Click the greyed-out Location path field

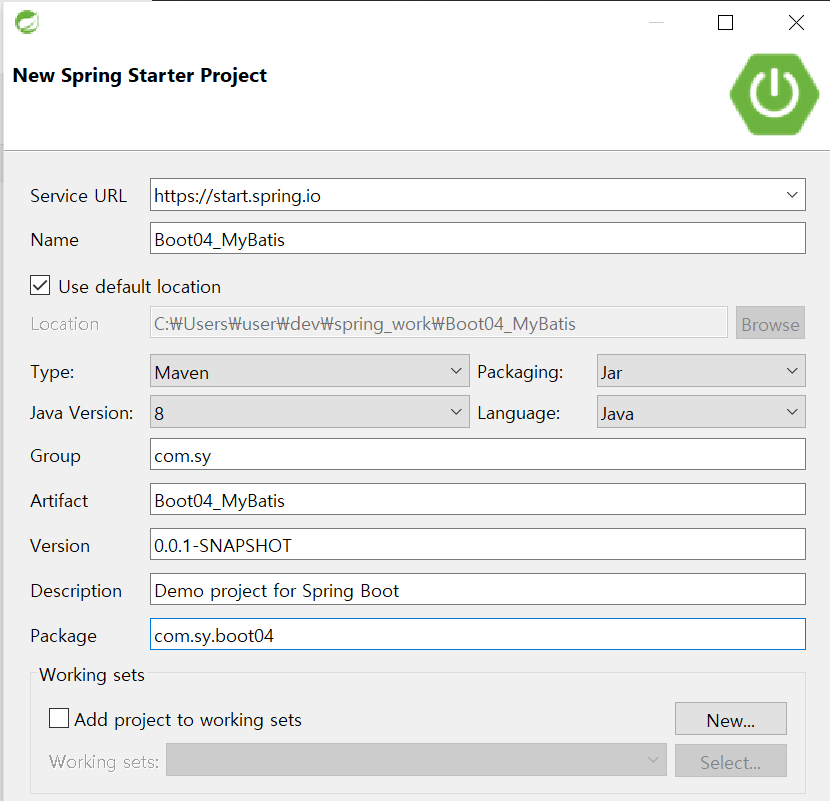coord(439,322)
